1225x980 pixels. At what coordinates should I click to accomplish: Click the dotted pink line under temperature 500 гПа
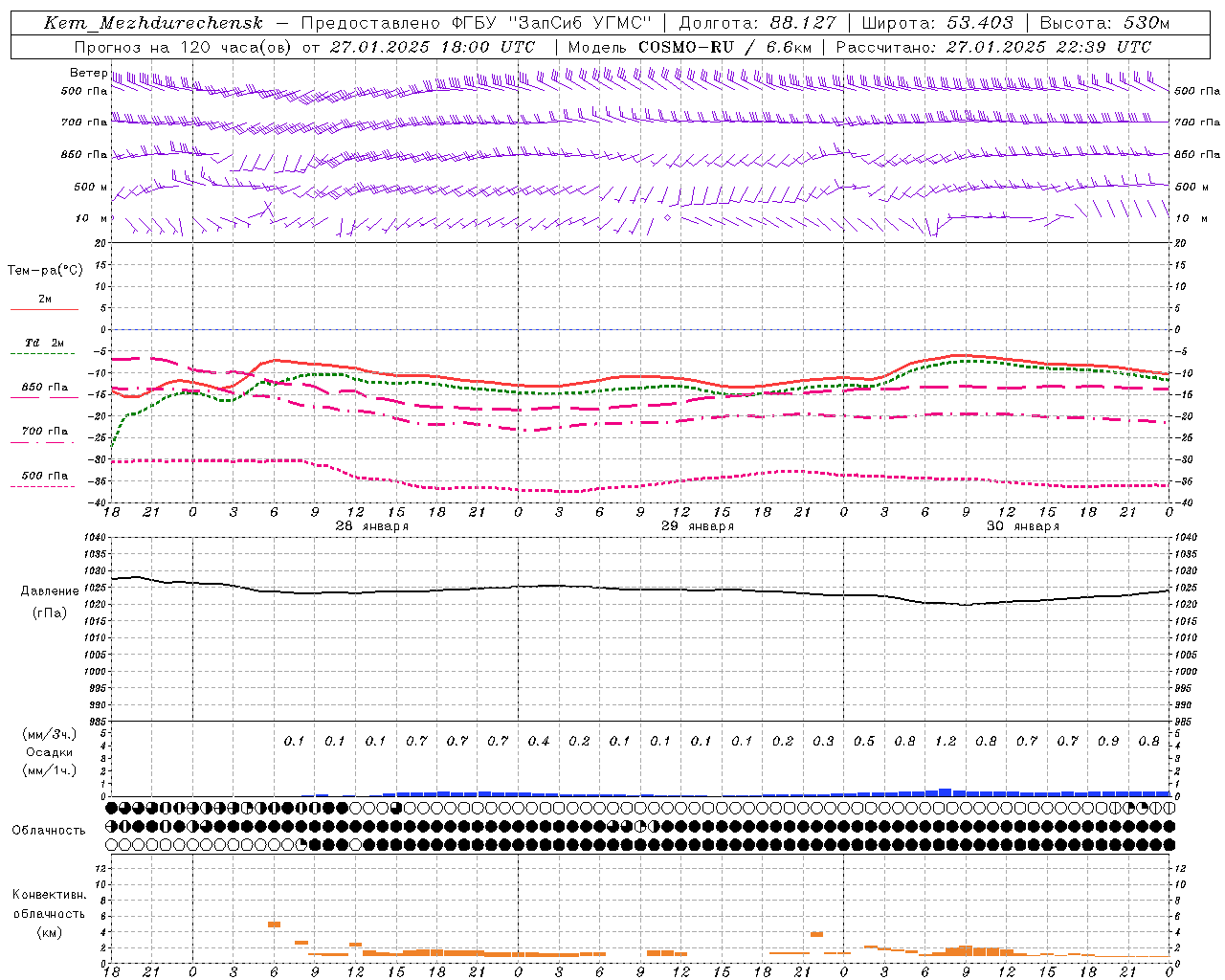[x=43, y=486]
